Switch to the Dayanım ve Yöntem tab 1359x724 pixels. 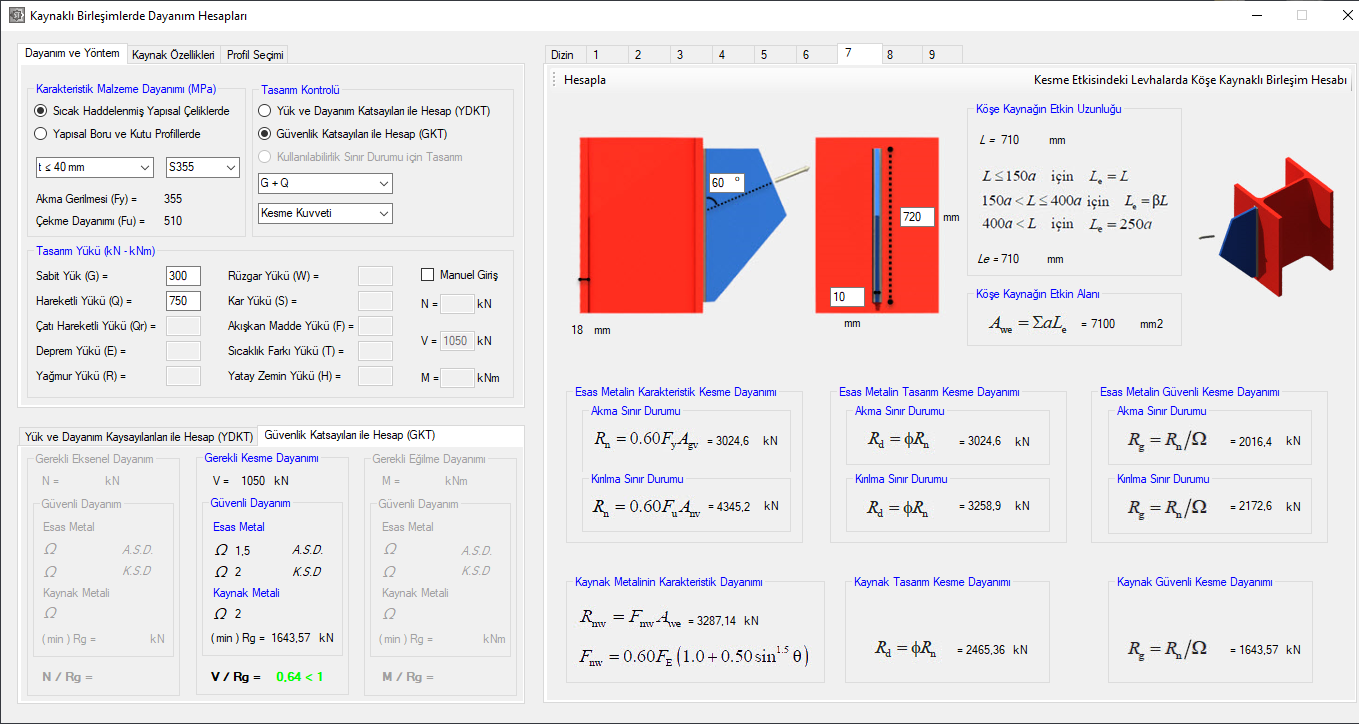tap(72, 53)
